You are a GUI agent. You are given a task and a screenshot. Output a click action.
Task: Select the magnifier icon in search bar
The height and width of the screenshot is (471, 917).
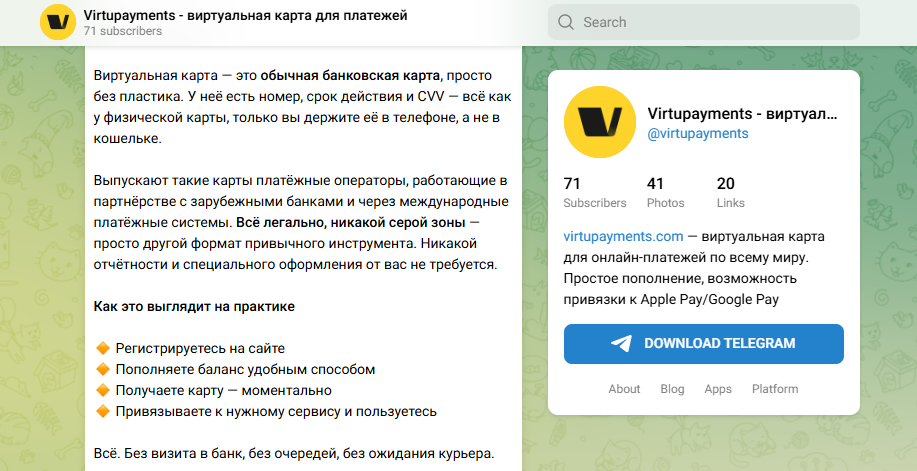pos(566,22)
